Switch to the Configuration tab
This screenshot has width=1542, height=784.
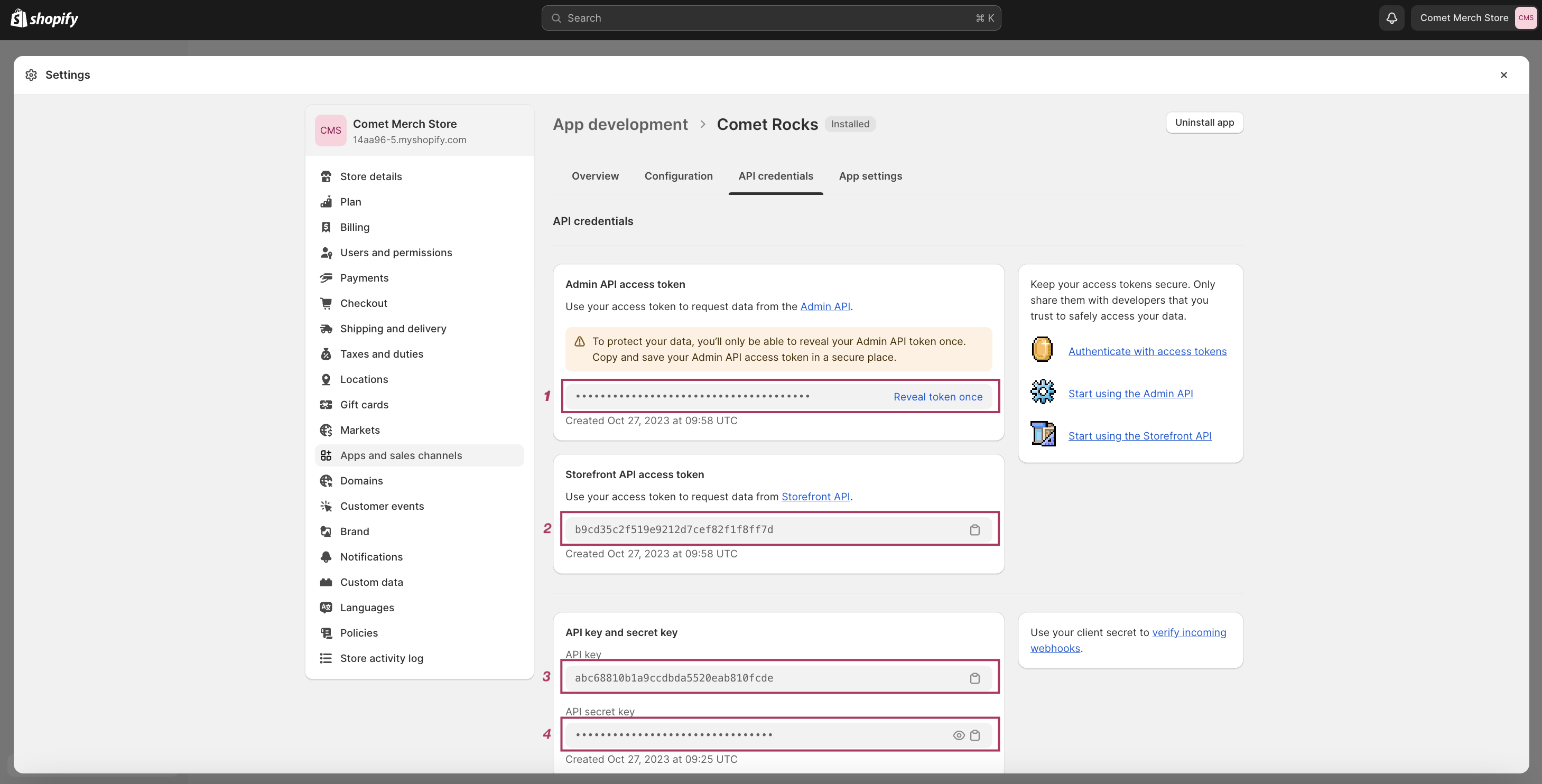tap(678, 176)
